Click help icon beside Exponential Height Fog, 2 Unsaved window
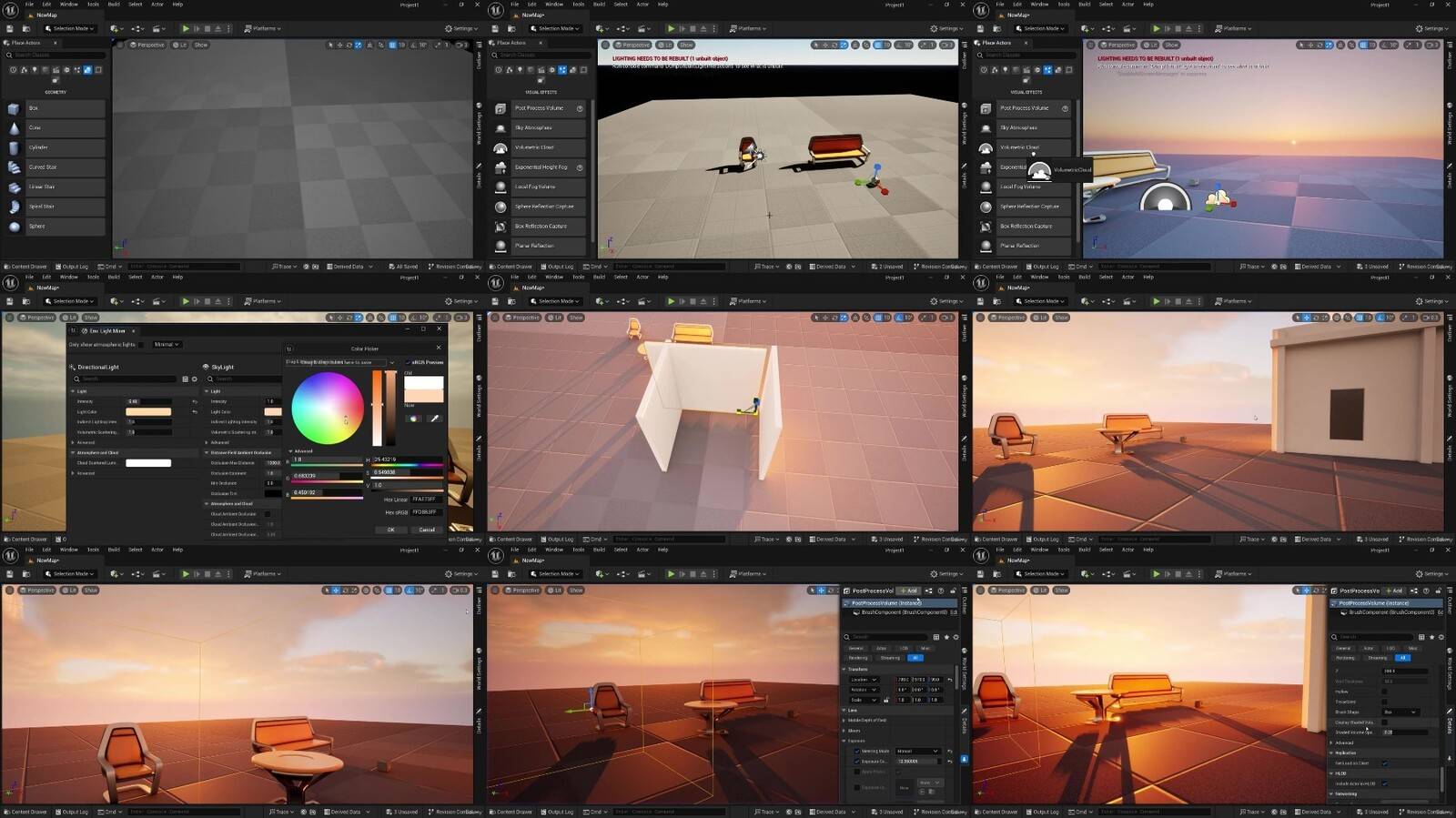Viewport: 1456px width, 818px height. coord(580,167)
